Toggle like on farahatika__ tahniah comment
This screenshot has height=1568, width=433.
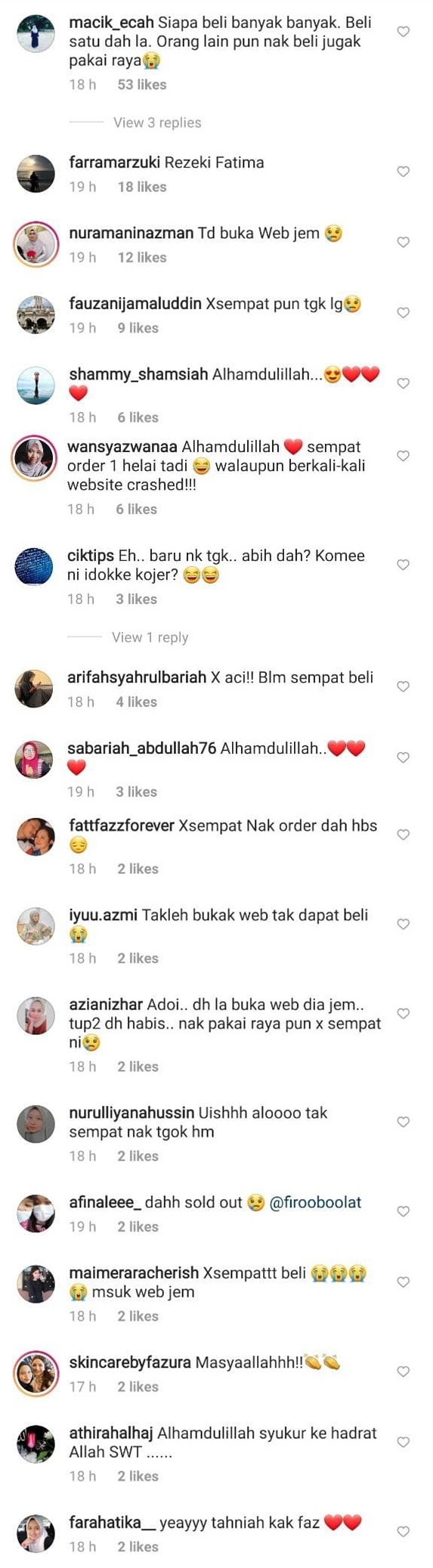pyautogui.click(x=404, y=1531)
